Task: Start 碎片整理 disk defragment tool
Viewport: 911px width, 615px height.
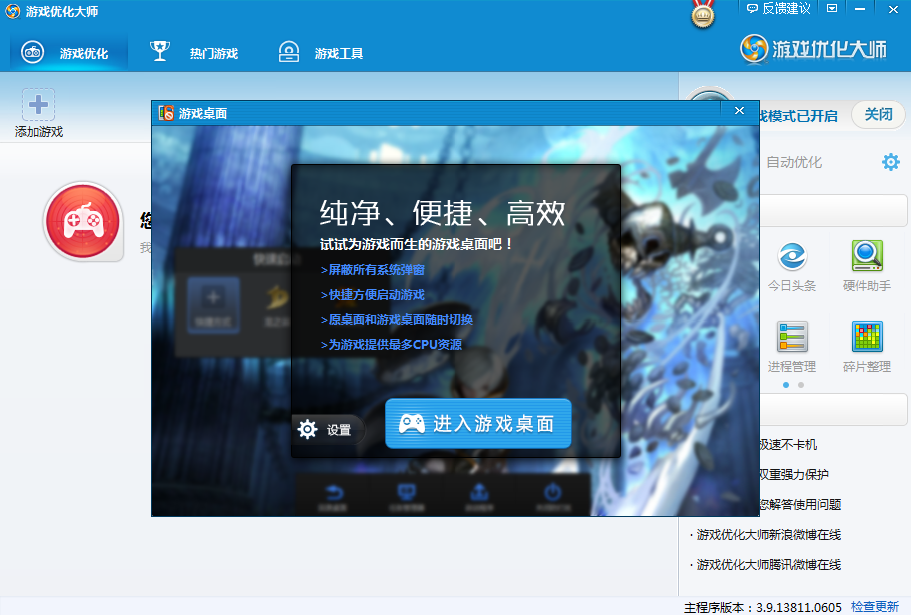Action: pyautogui.click(x=866, y=340)
